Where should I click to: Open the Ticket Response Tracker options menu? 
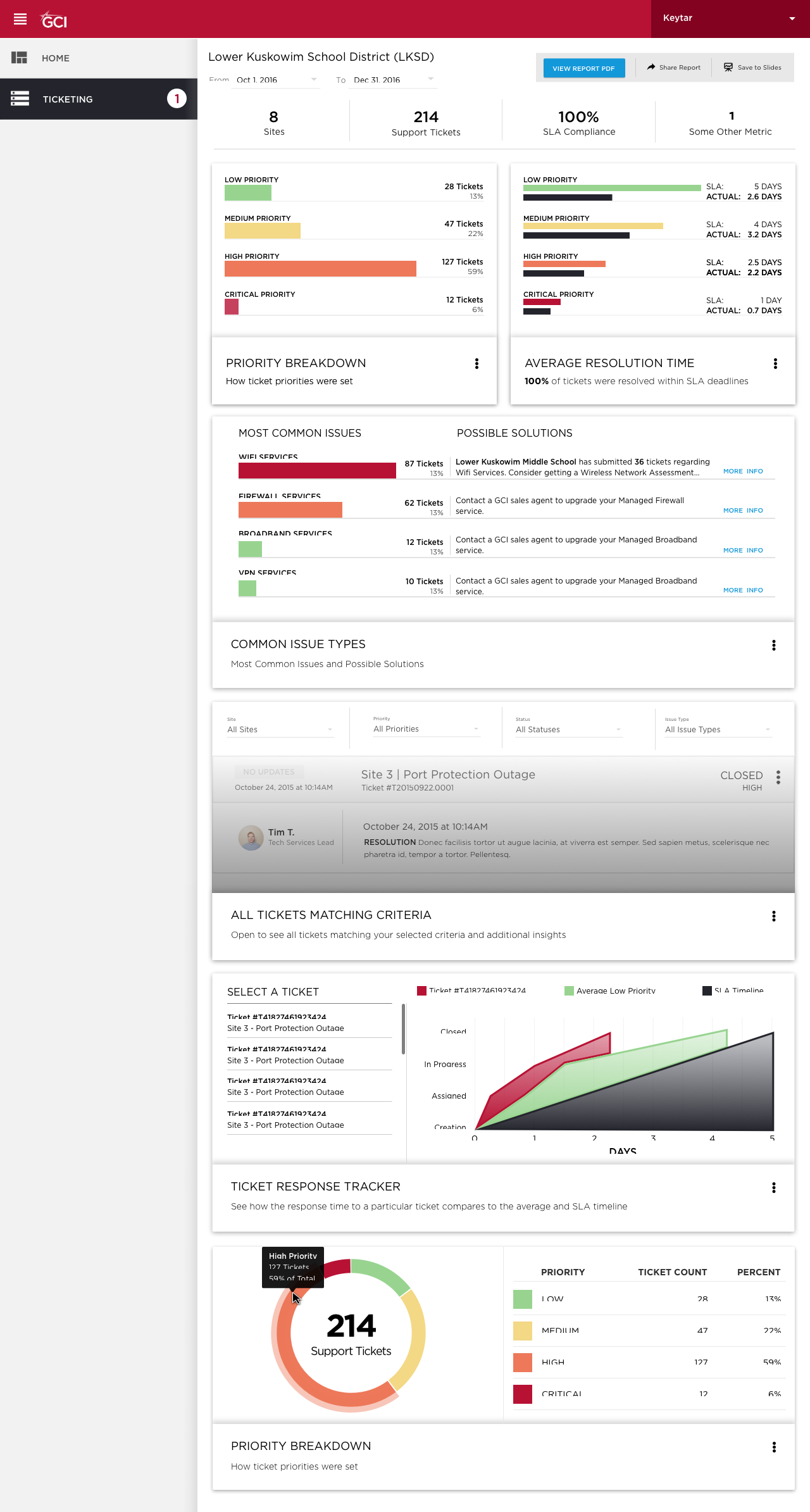pyautogui.click(x=773, y=1187)
